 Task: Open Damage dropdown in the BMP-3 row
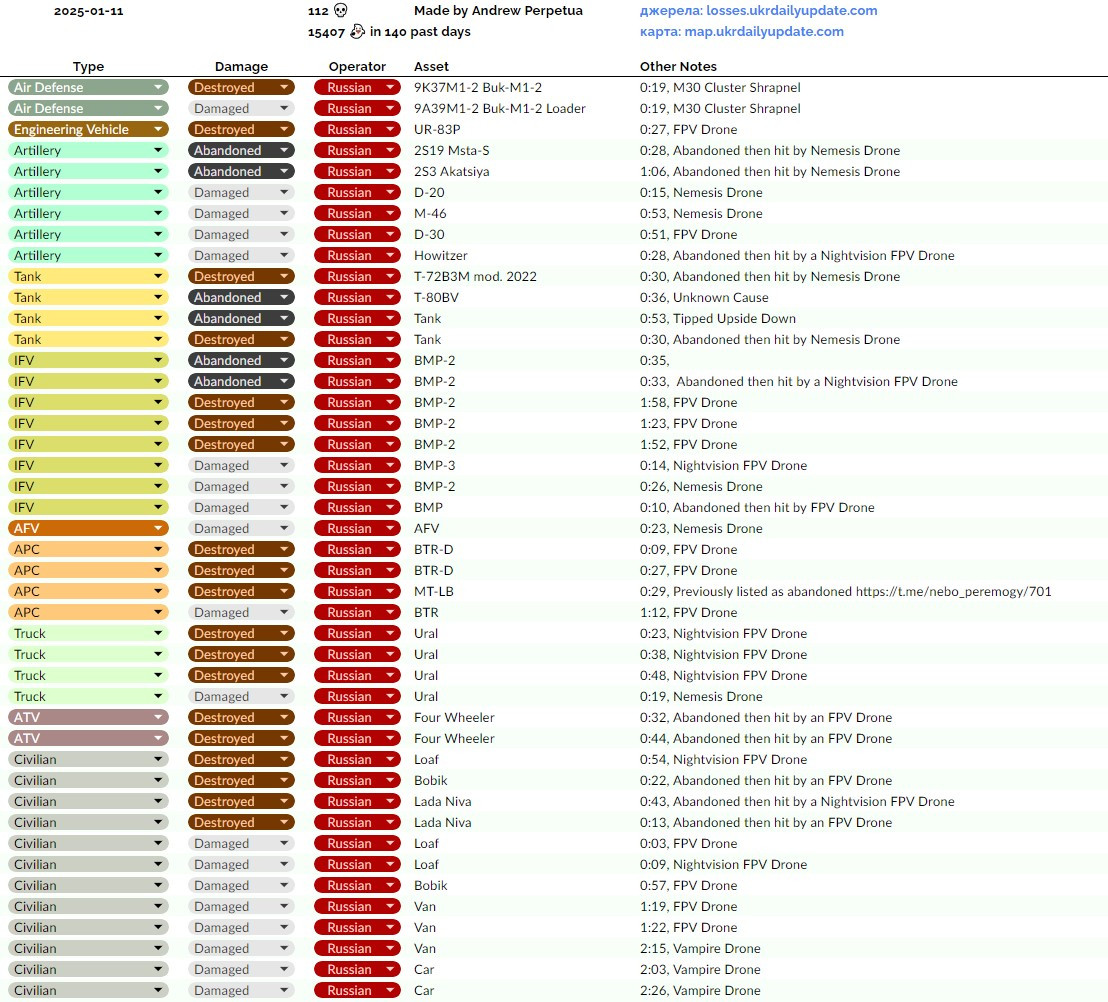click(241, 466)
